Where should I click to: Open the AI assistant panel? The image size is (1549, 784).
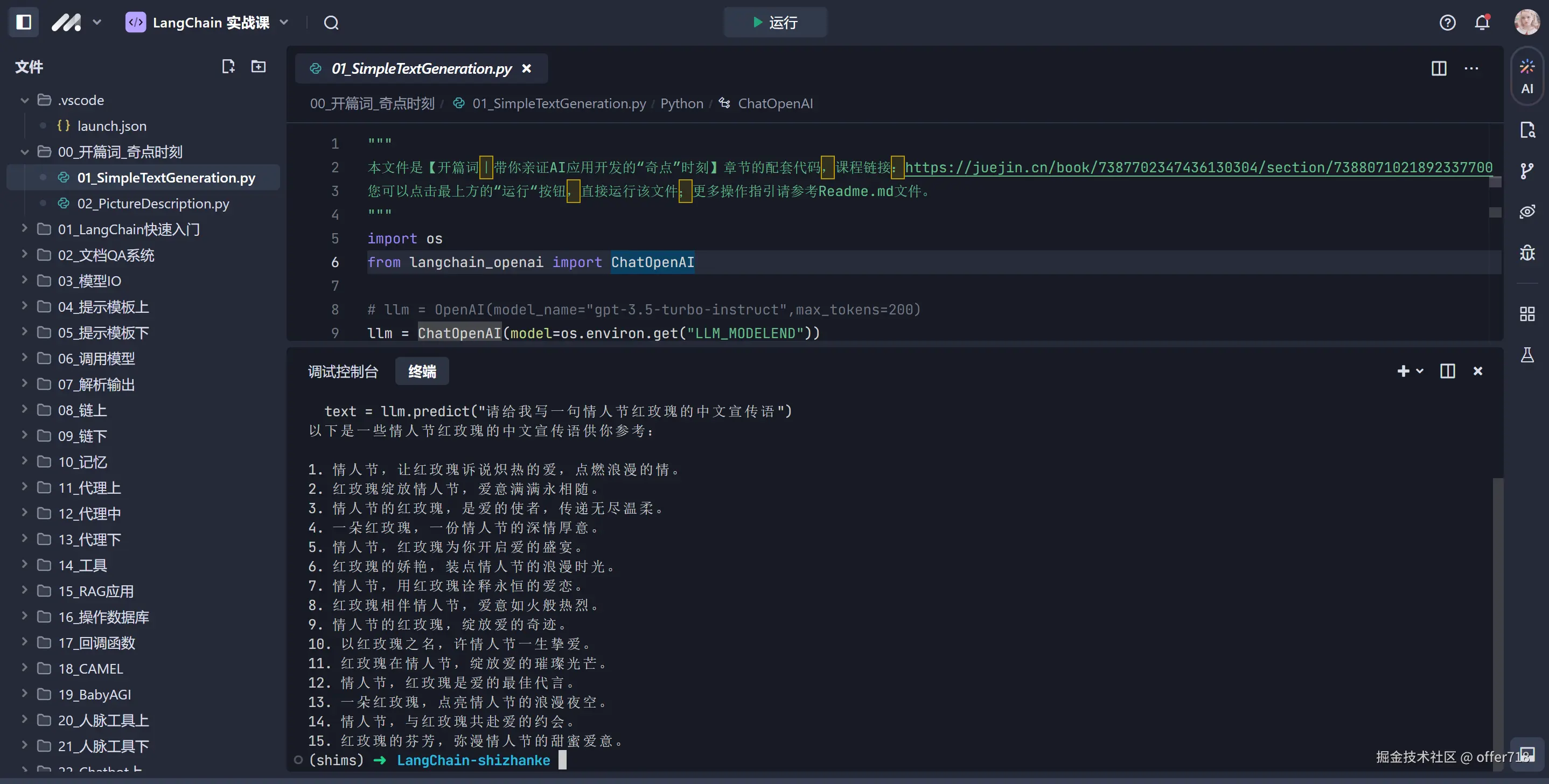pyautogui.click(x=1527, y=76)
